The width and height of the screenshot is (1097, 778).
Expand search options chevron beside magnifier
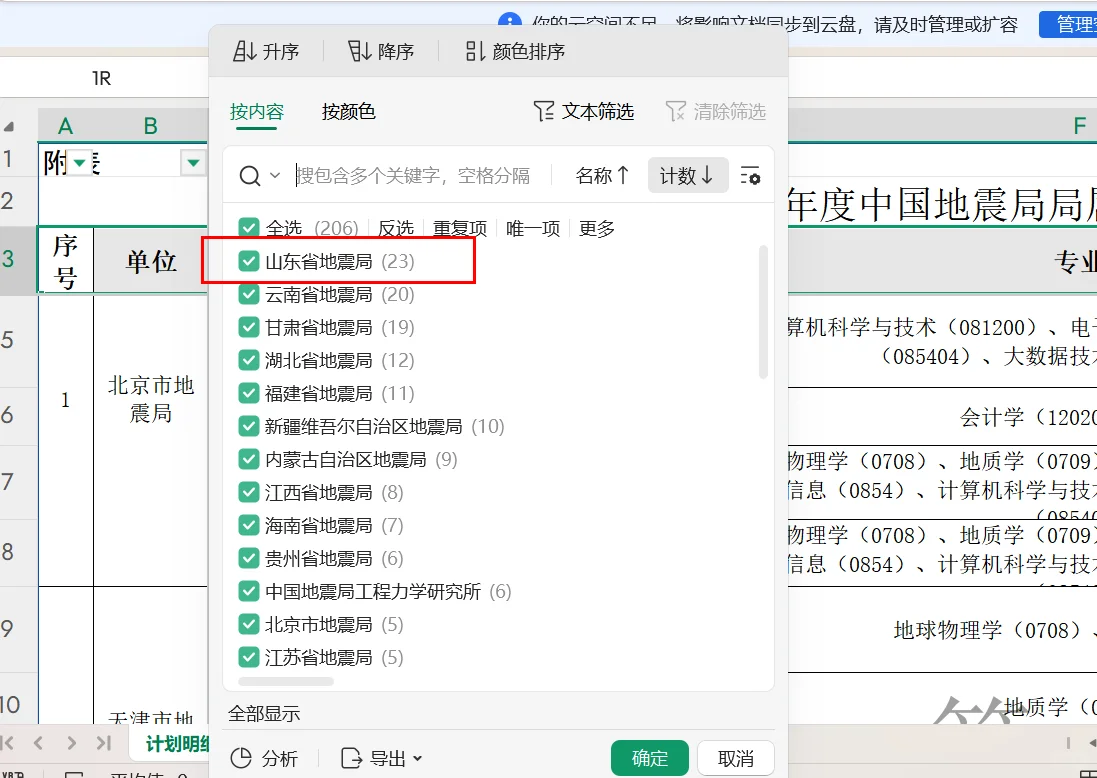275,176
